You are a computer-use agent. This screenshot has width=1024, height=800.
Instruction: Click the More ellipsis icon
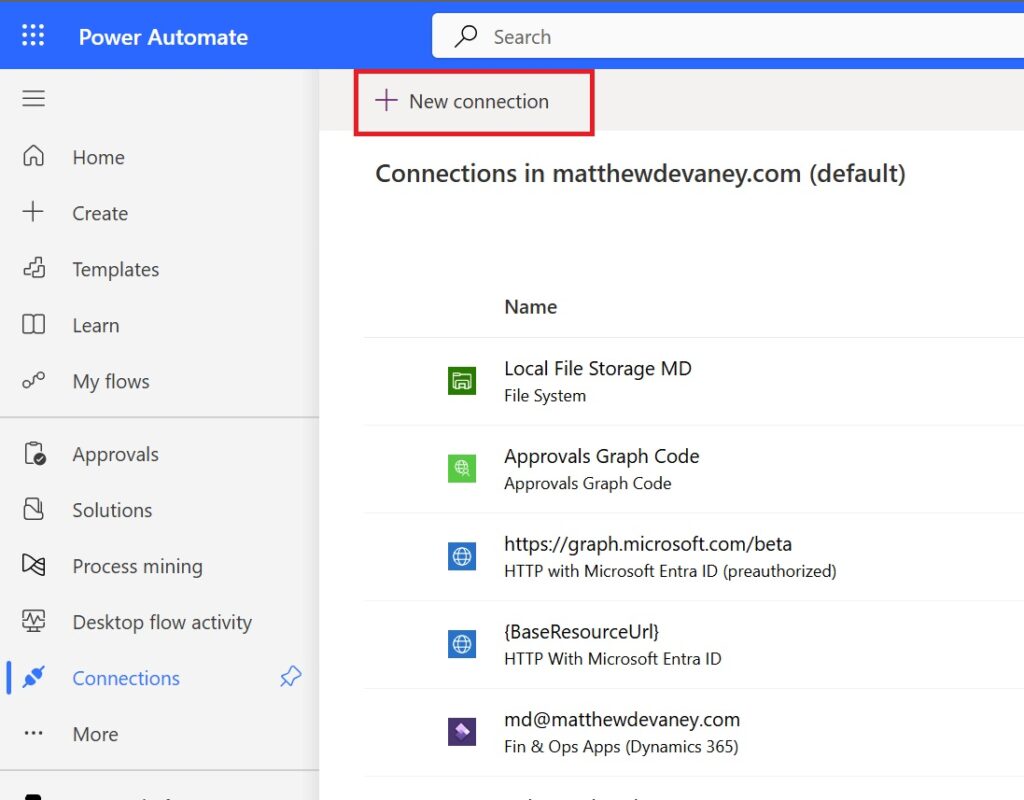pos(33,733)
